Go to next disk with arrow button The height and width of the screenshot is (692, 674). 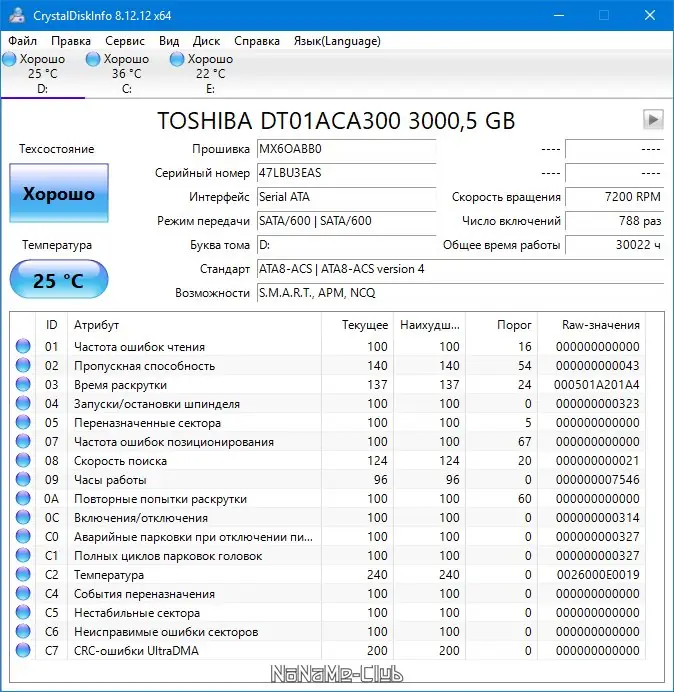(653, 119)
